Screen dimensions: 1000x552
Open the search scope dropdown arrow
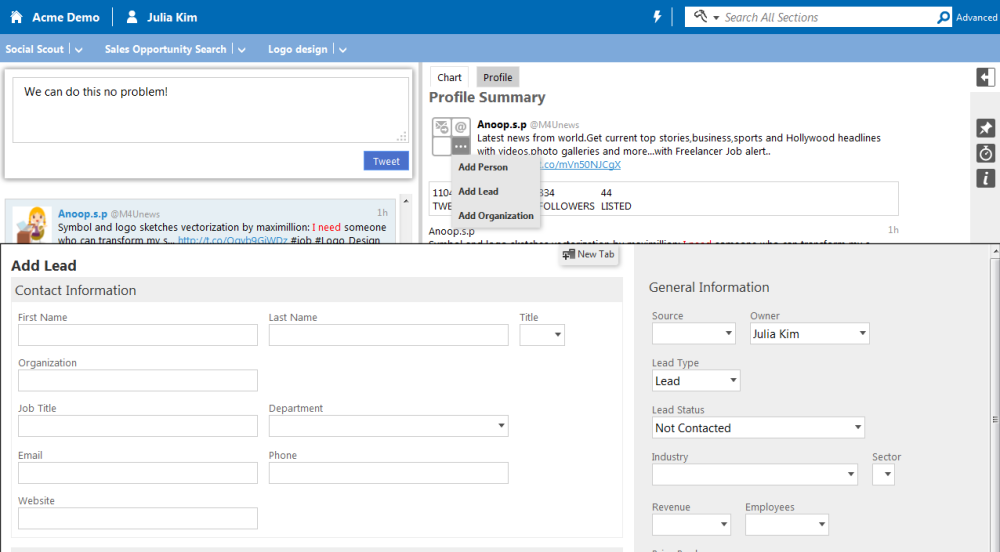(716, 18)
